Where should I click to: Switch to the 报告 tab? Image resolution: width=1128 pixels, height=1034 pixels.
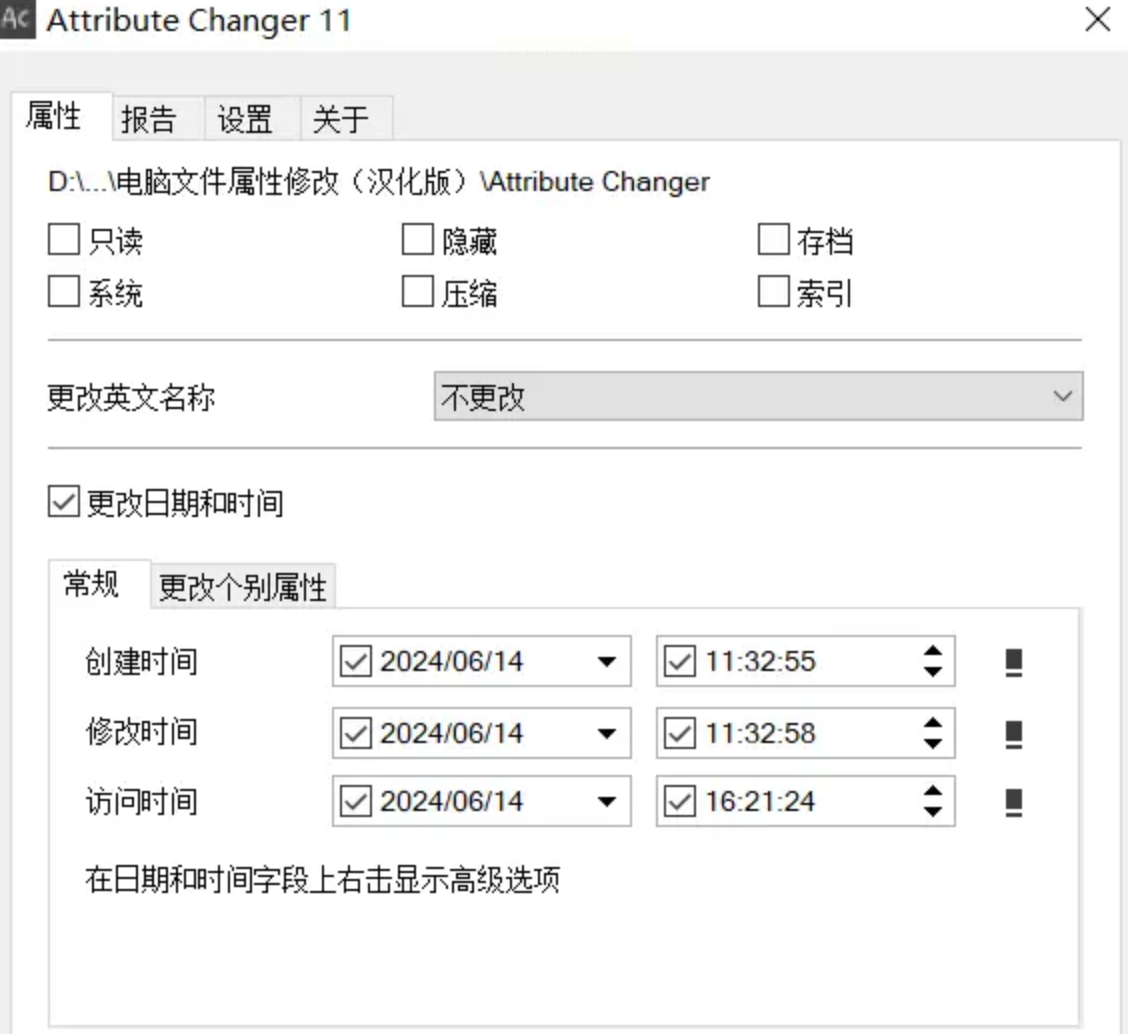coord(149,120)
